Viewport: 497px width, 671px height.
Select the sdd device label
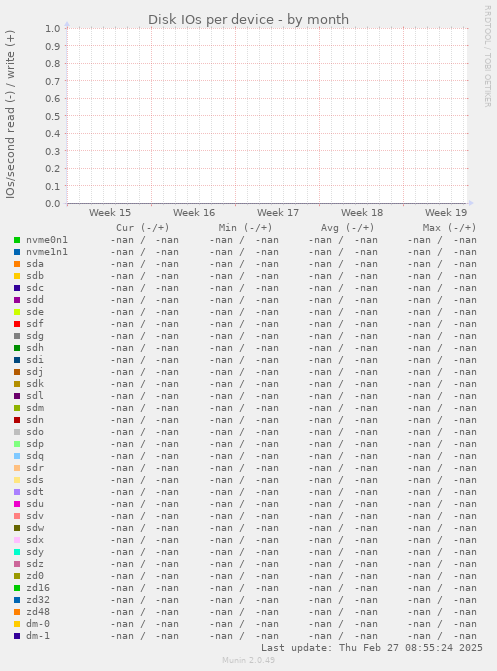(35, 300)
